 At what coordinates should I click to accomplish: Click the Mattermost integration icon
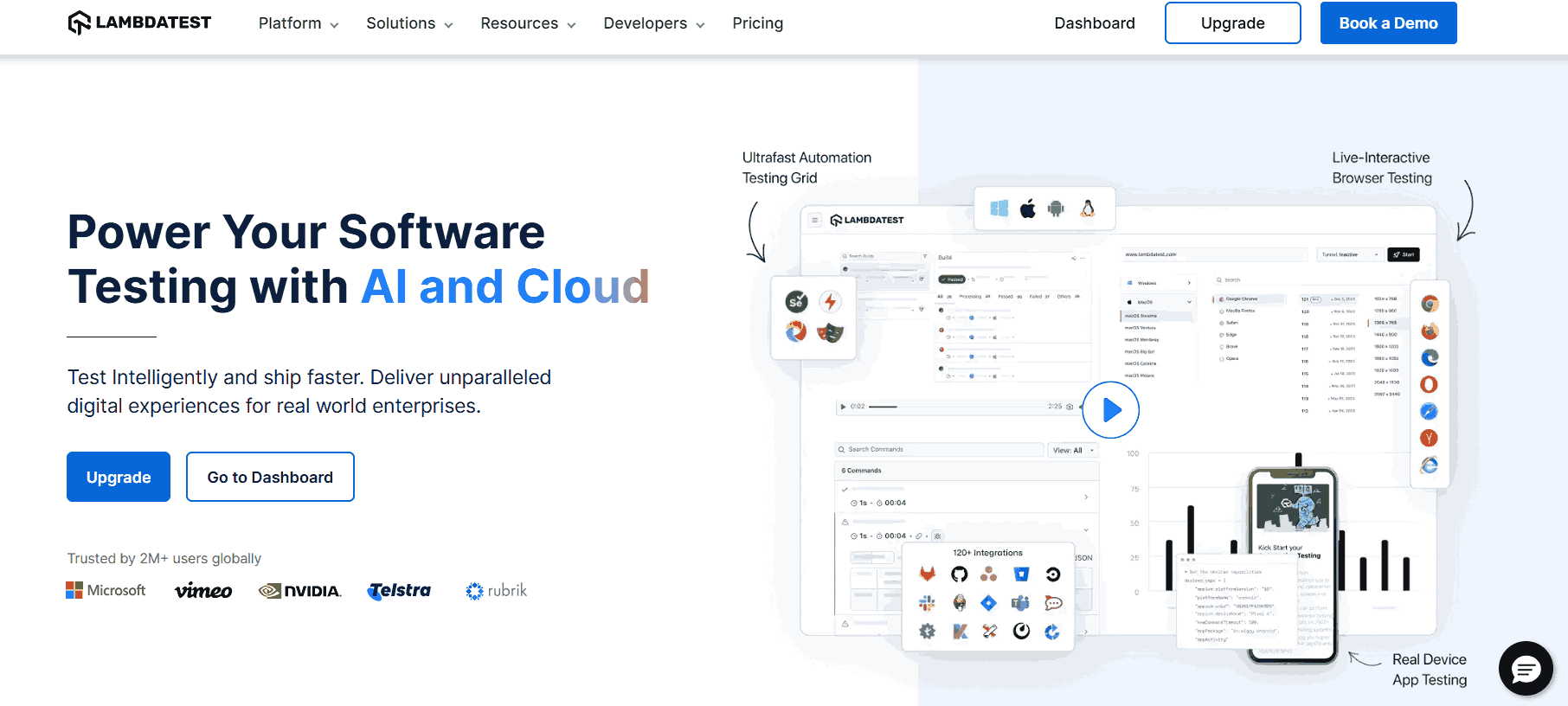(x=1022, y=631)
